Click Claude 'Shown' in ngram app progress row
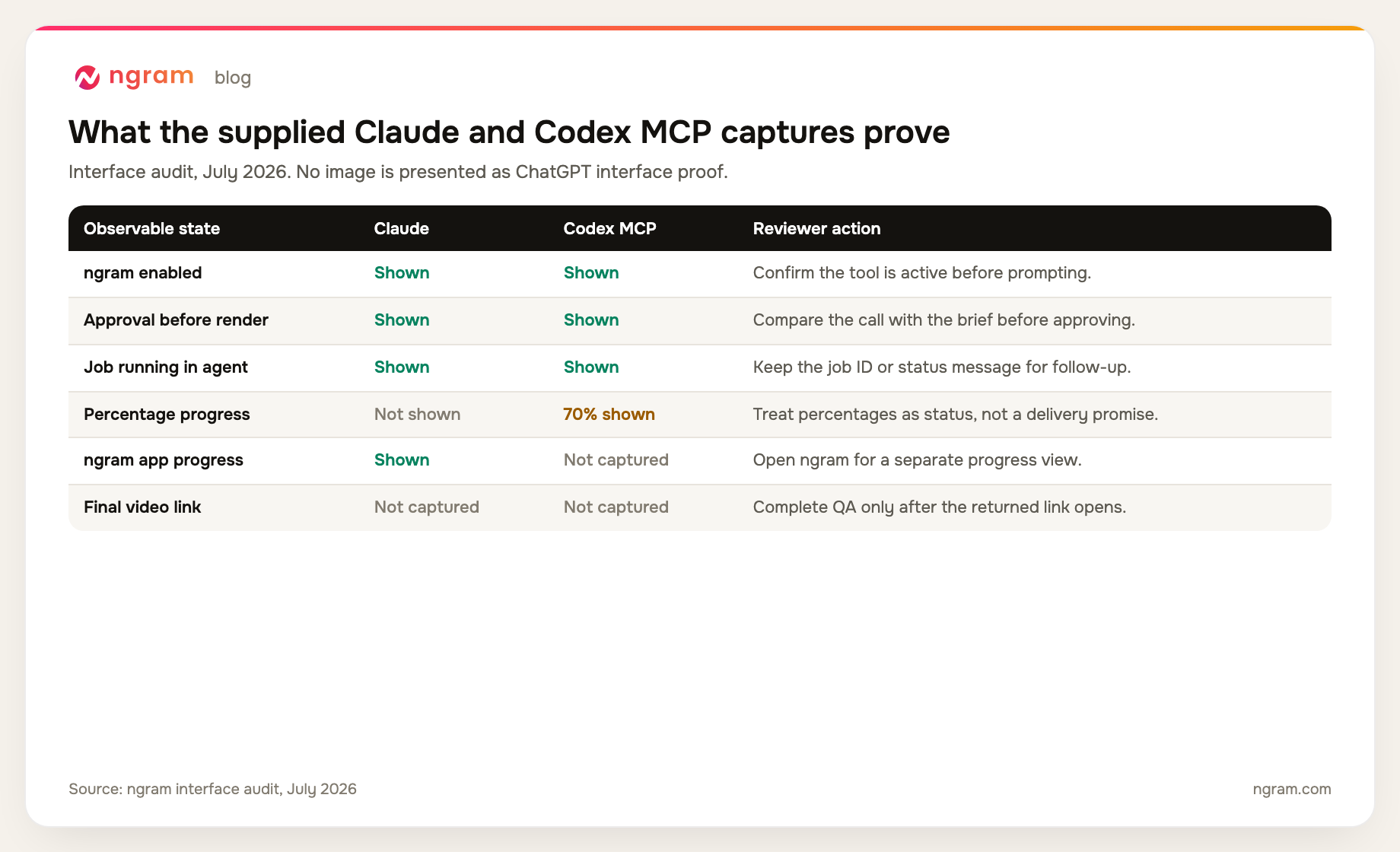 402,459
